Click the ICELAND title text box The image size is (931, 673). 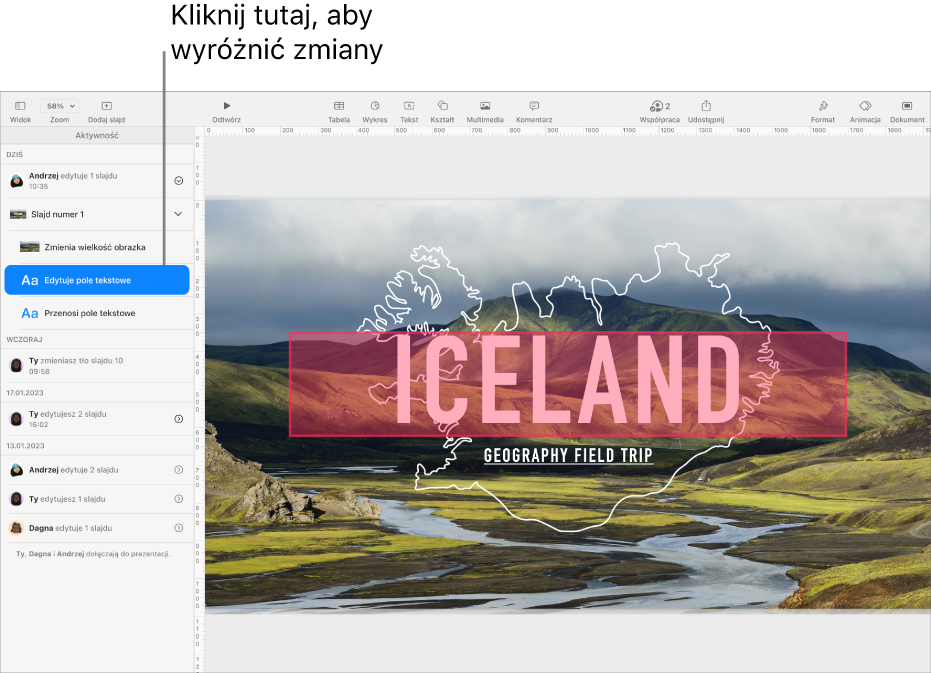point(568,384)
